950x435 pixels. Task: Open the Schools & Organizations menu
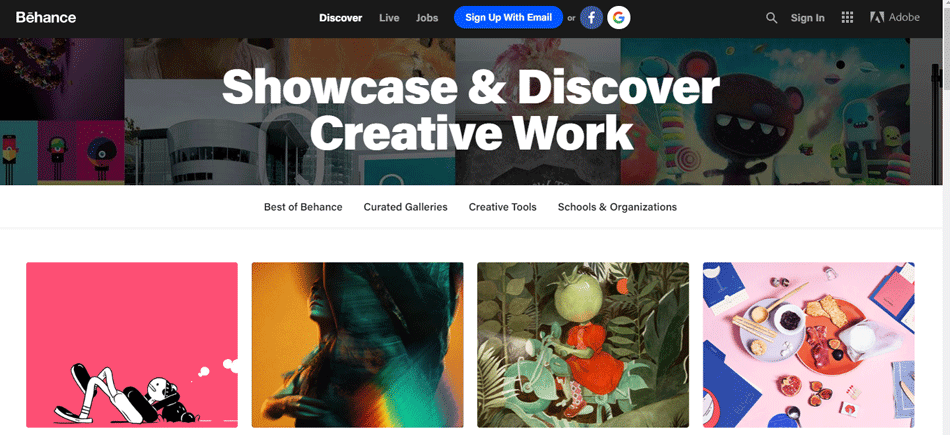click(x=617, y=207)
